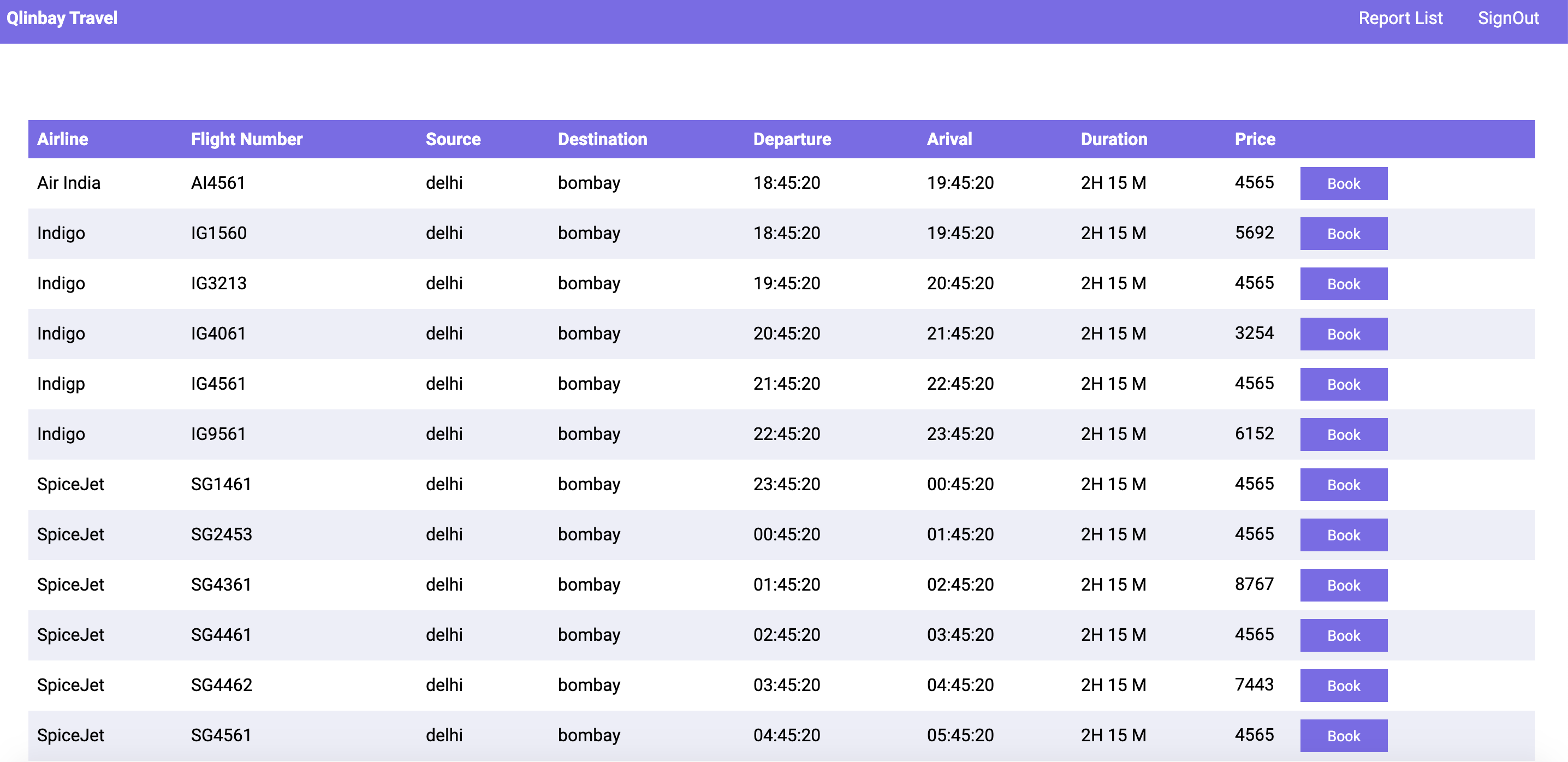This screenshot has width=1568, height=762.
Task: Book SpiceJet flight SG1461
Action: click(1344, 485)
